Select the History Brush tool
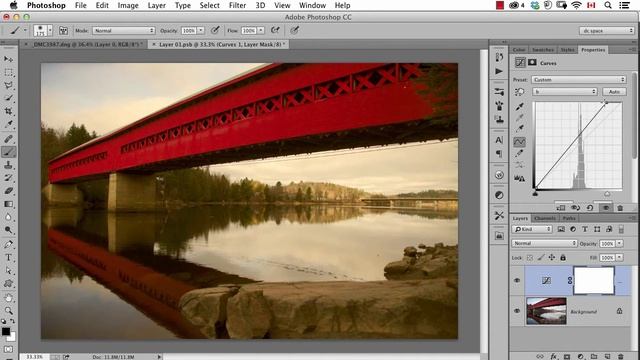This screenshot has width=640, height=360. [8, 178]
